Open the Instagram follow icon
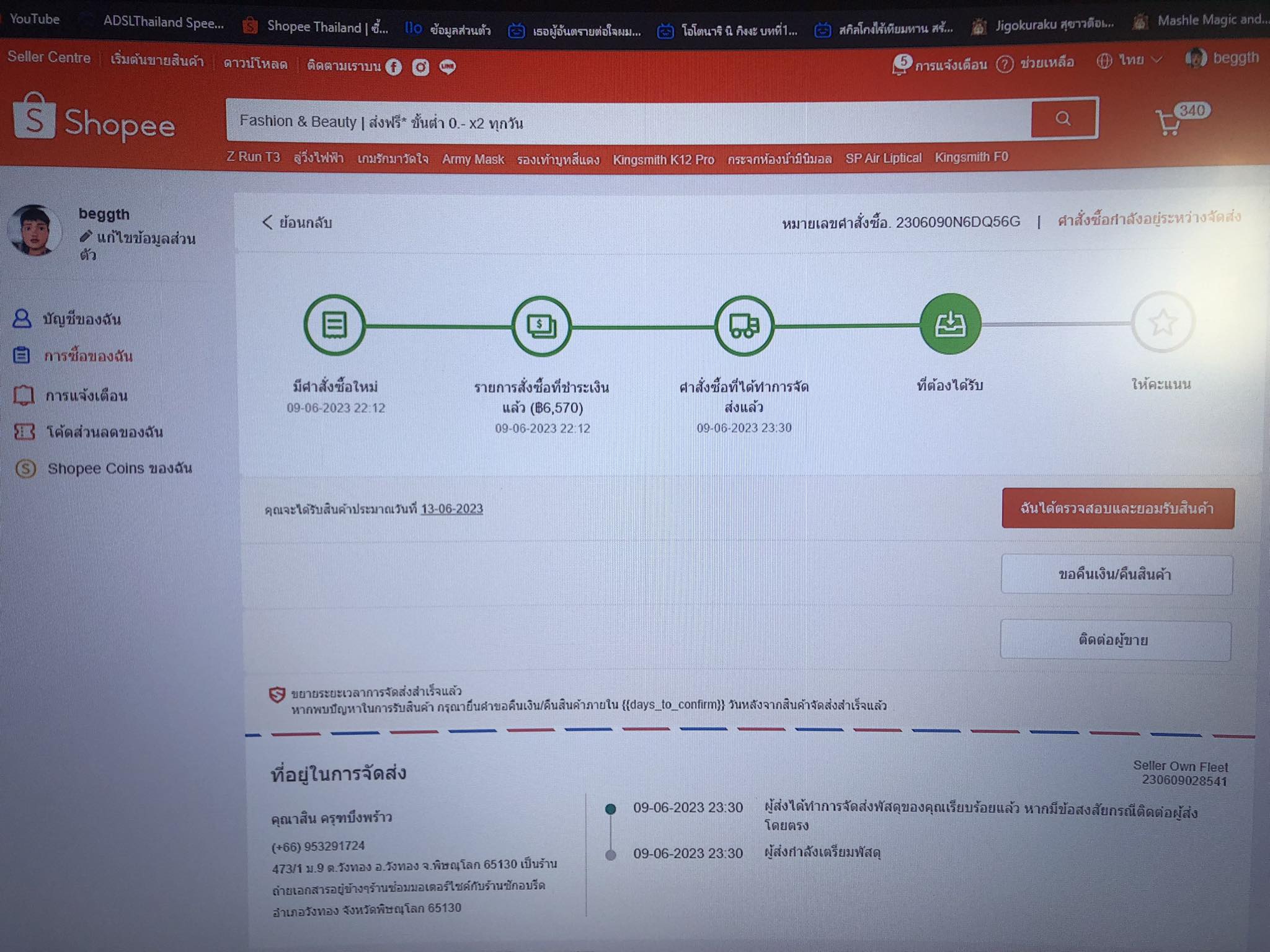This screenshot has width=1270, height=952. [420, 67]
